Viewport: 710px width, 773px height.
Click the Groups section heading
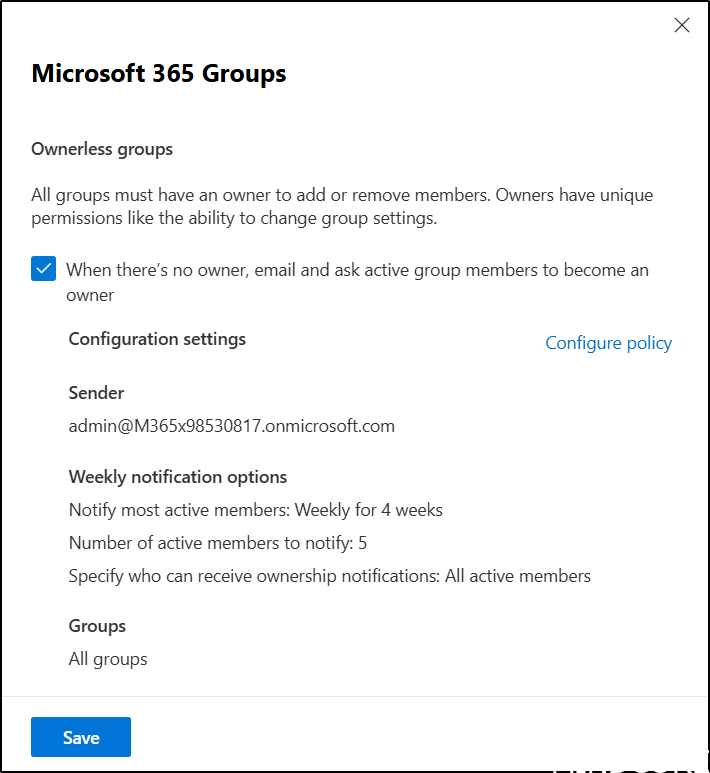point(97,626)
